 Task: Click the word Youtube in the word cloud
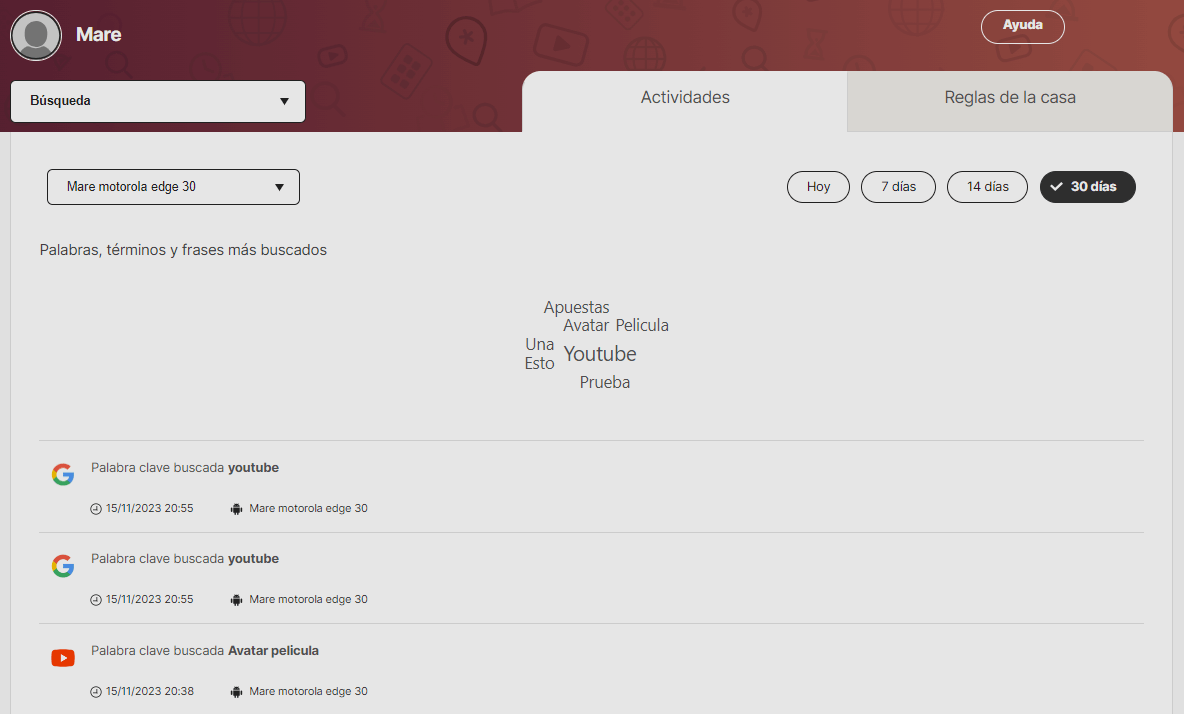[x=600, y=354]
